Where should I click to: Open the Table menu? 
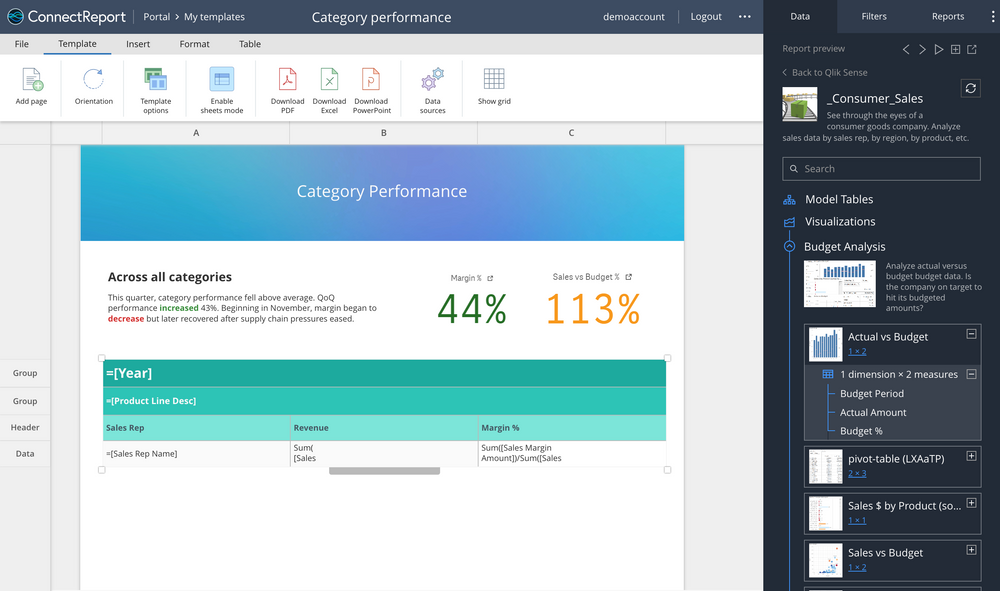(x=249, y=44)
